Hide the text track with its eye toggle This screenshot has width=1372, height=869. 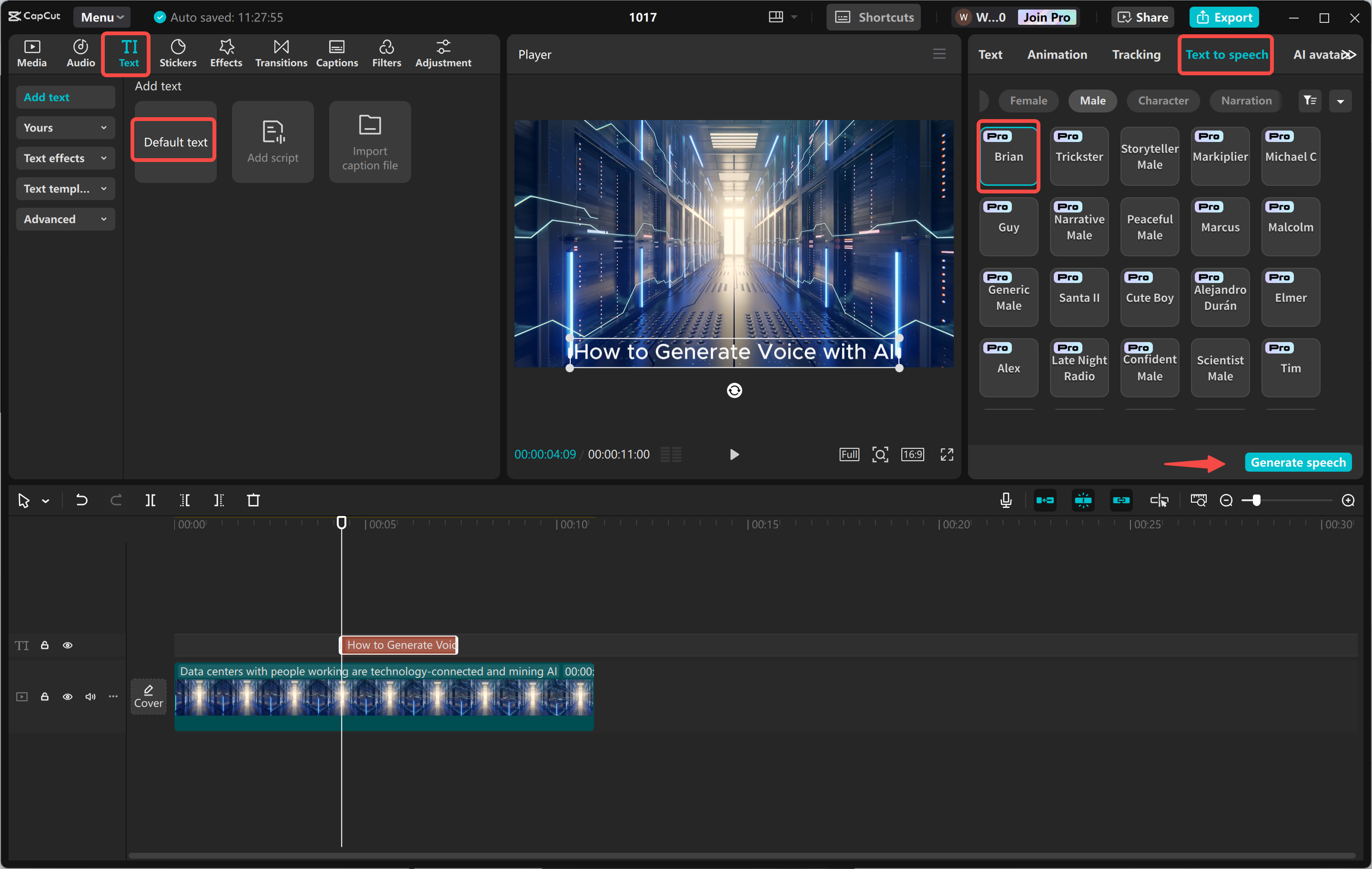point(68,645)
